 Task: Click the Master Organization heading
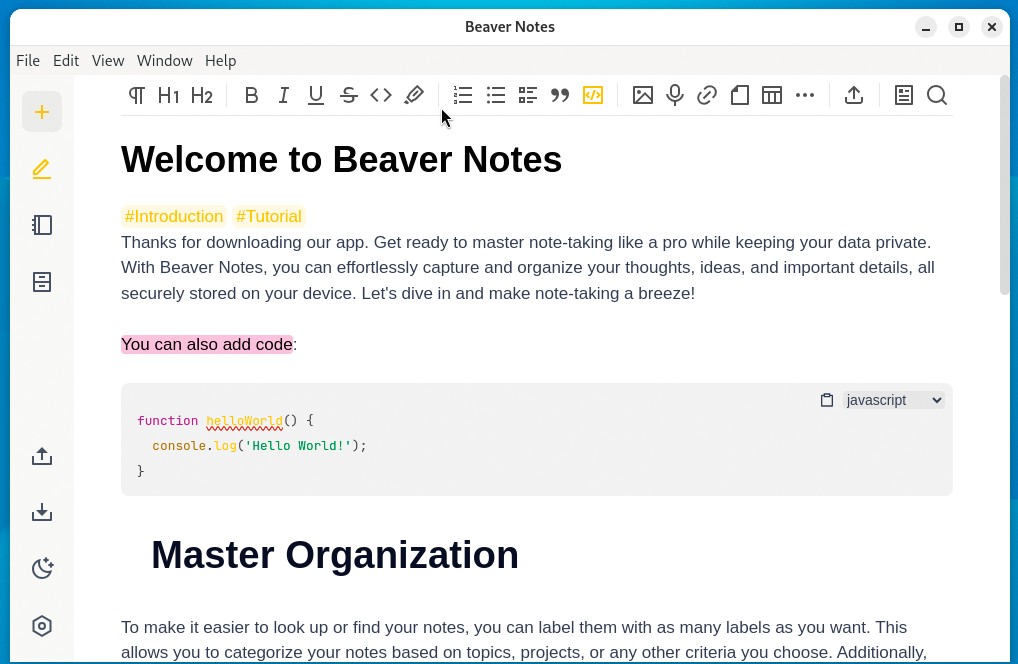pos(335,555)
